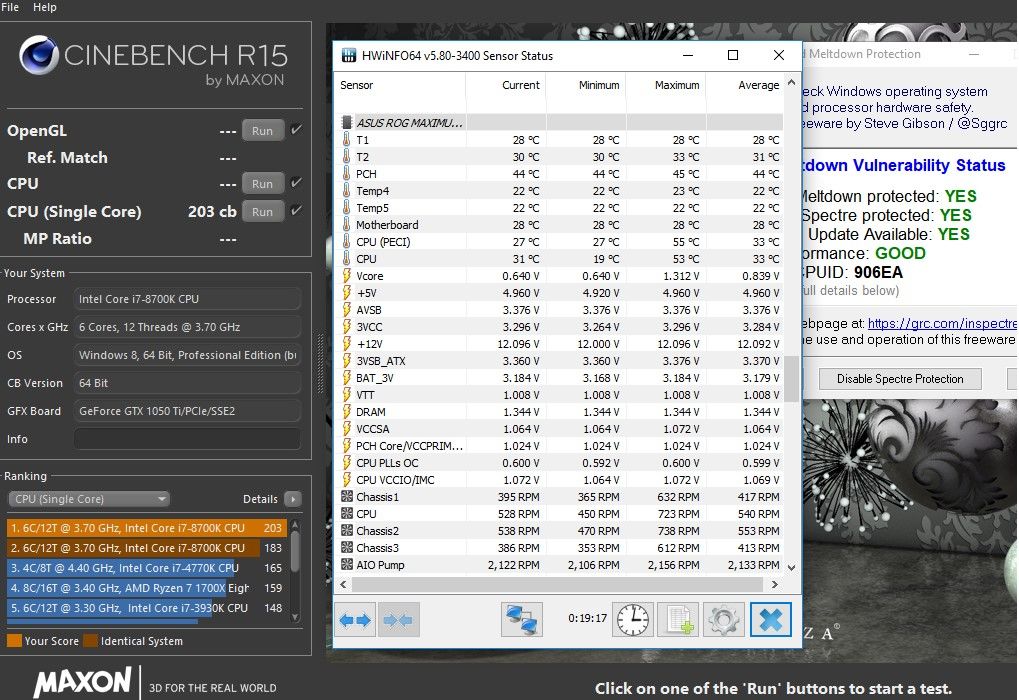The height and width of the screenshot is (700, 1019).
Task: Click the HWiNFO collapse columns arrows icon
Action: [398, 619]
